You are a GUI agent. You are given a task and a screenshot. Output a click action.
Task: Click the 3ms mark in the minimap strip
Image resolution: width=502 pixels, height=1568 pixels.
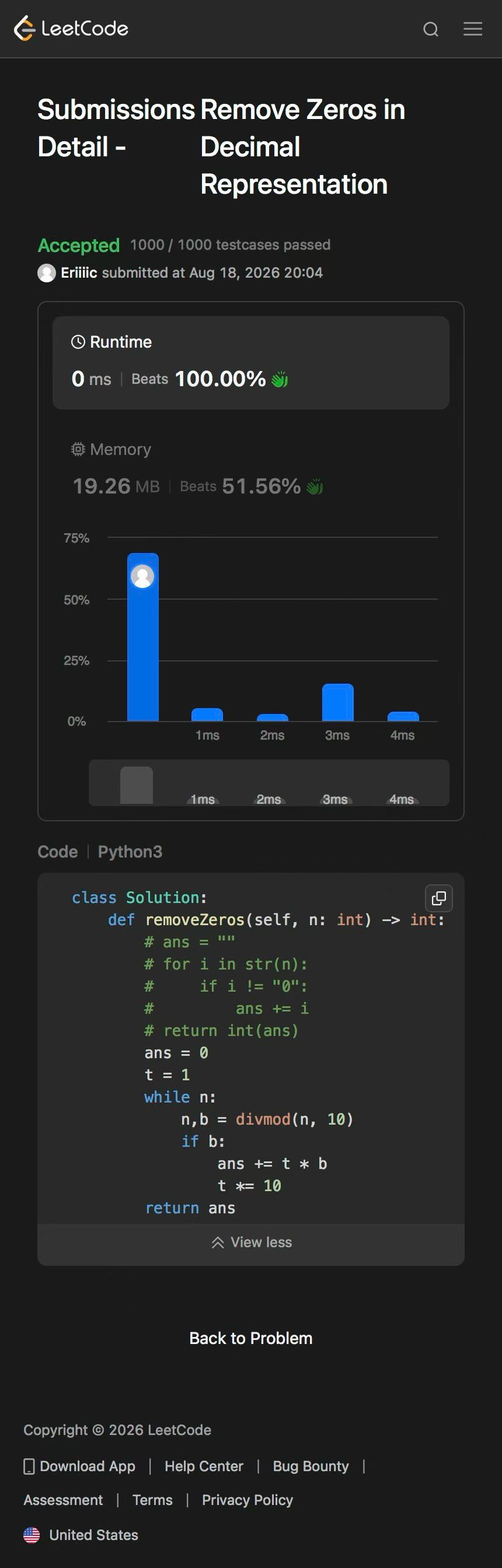(x=335, y=799)
